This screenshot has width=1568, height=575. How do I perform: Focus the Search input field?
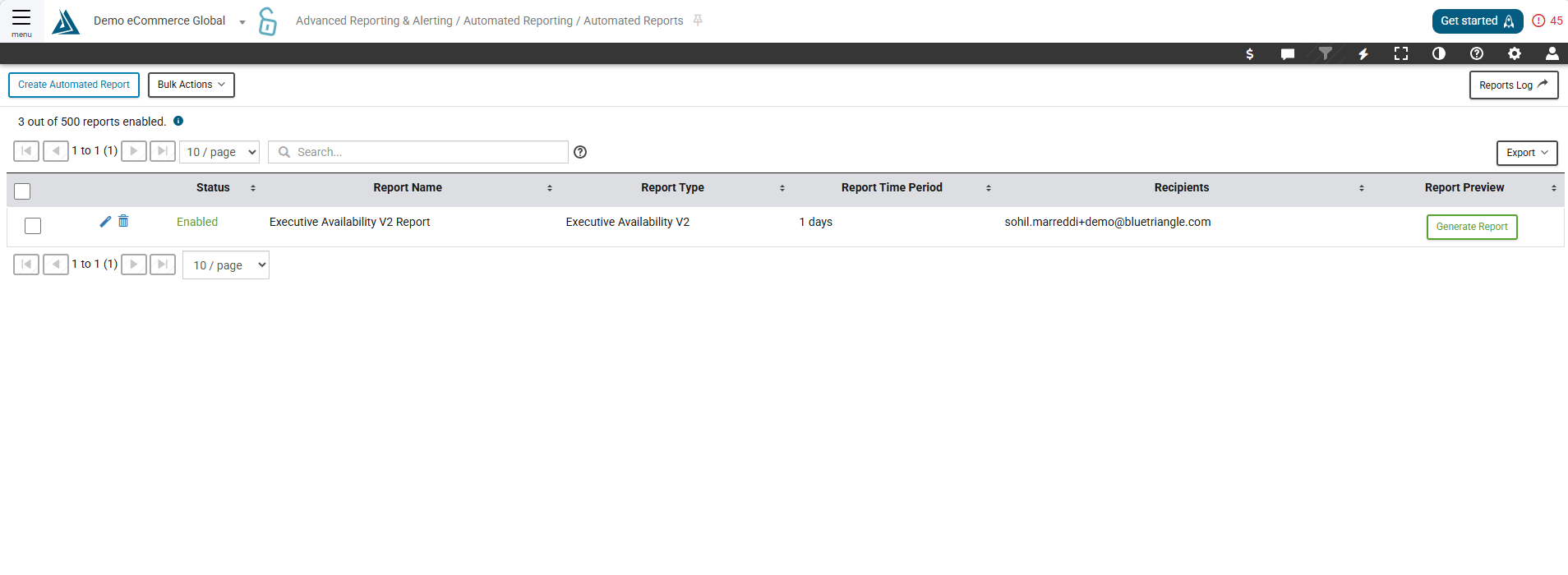(x=418, y=152)
